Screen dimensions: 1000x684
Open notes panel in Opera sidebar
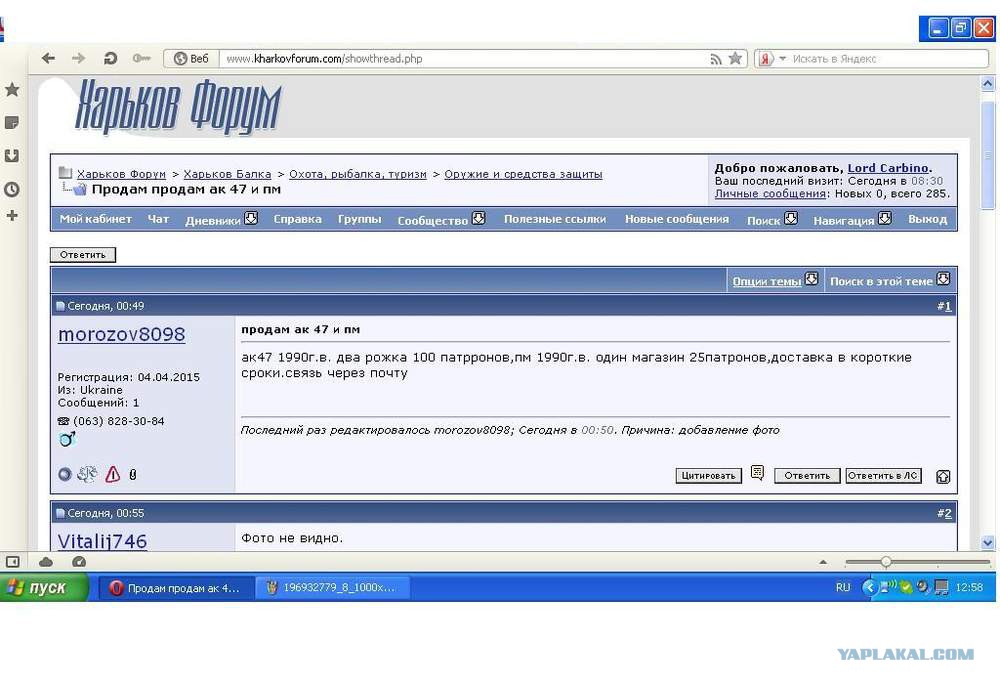(x=12, y=122)
